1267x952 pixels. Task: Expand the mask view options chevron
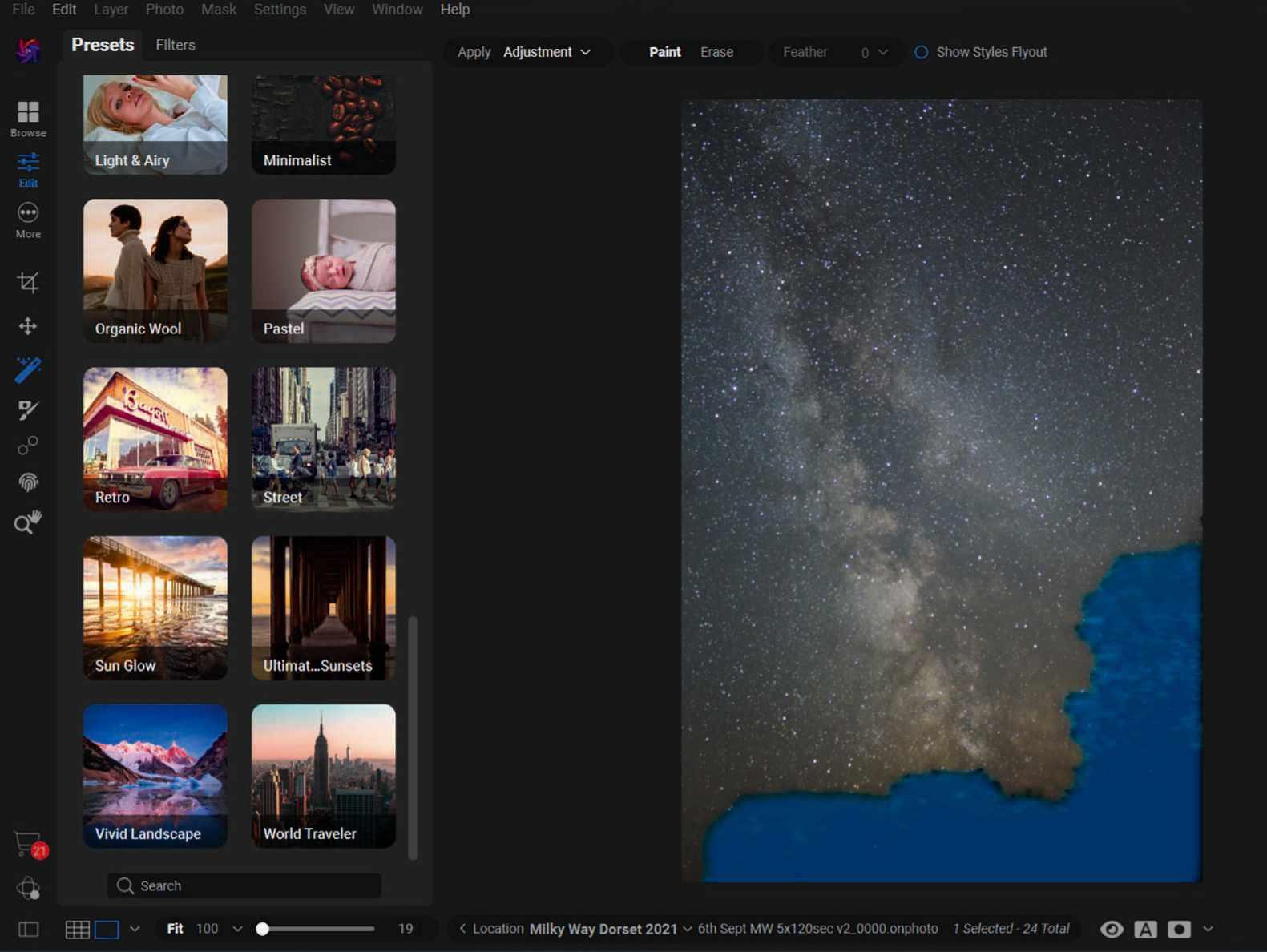pos(1208,930)
